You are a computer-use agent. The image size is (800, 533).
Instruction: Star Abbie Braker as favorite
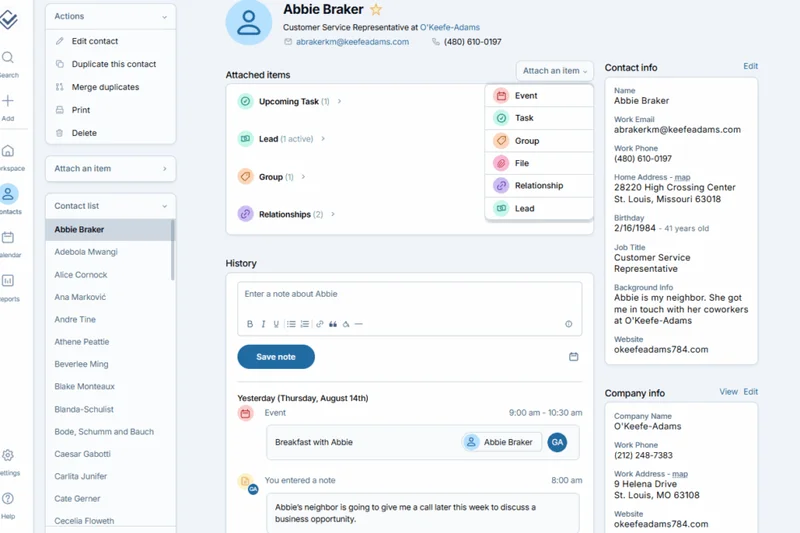[376, 9]
